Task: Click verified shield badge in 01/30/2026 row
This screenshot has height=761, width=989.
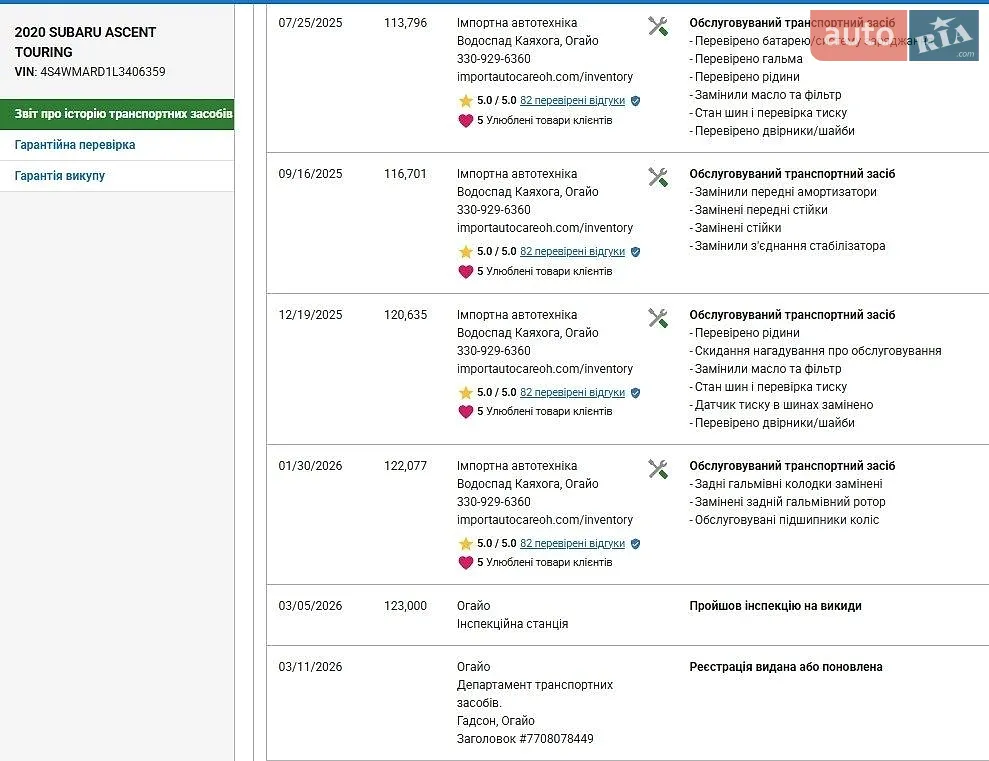Action: 635,543
